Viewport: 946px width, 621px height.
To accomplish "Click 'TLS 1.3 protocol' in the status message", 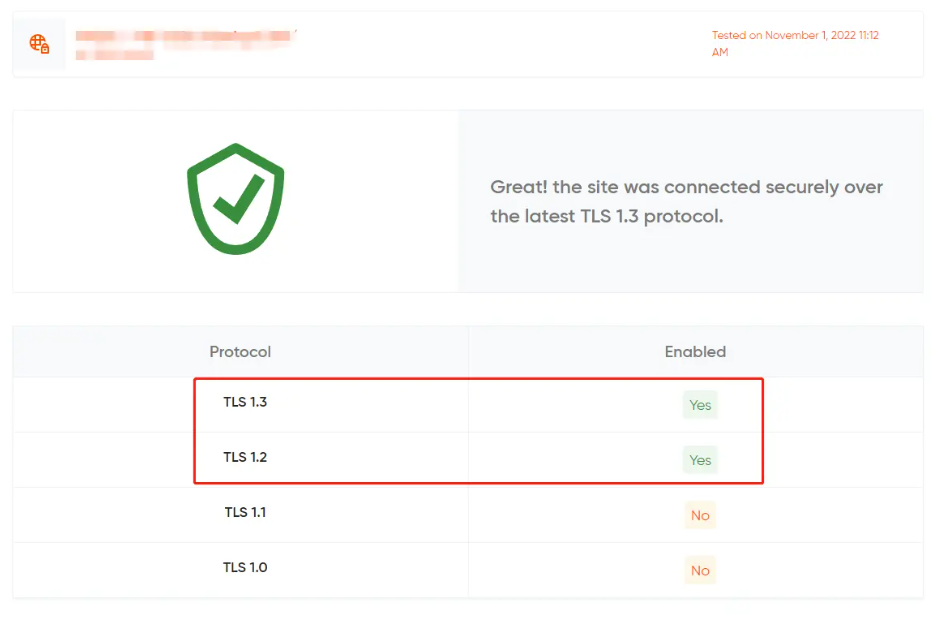I will (651, 216).
